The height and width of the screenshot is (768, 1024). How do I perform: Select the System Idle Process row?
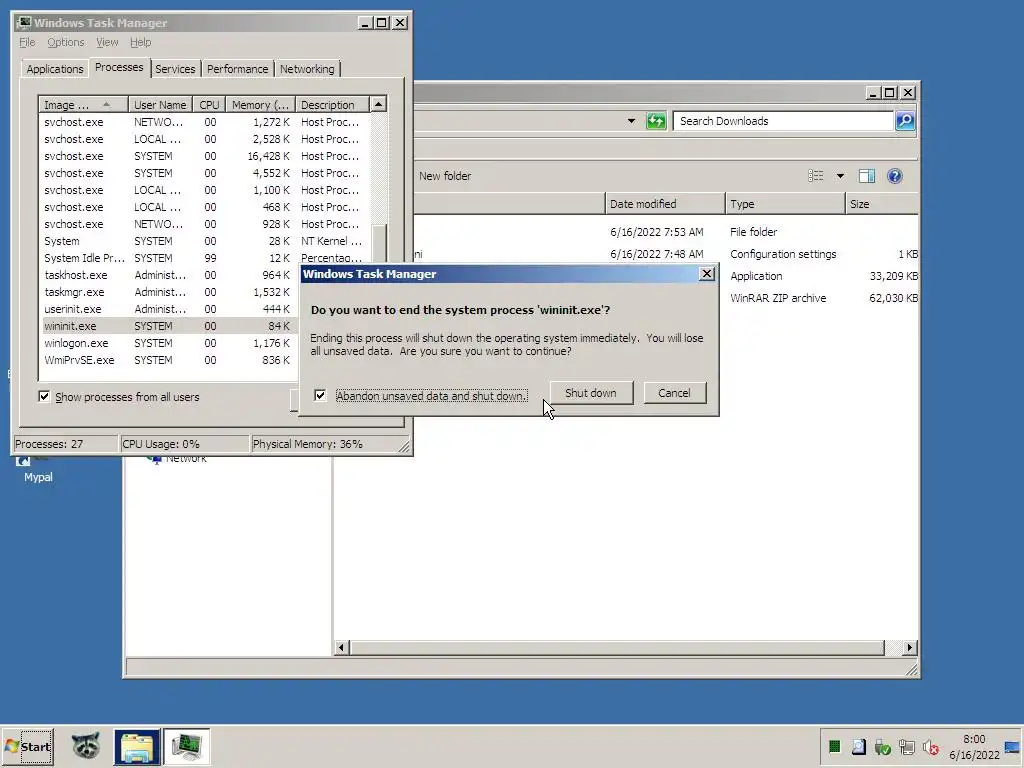204,258
